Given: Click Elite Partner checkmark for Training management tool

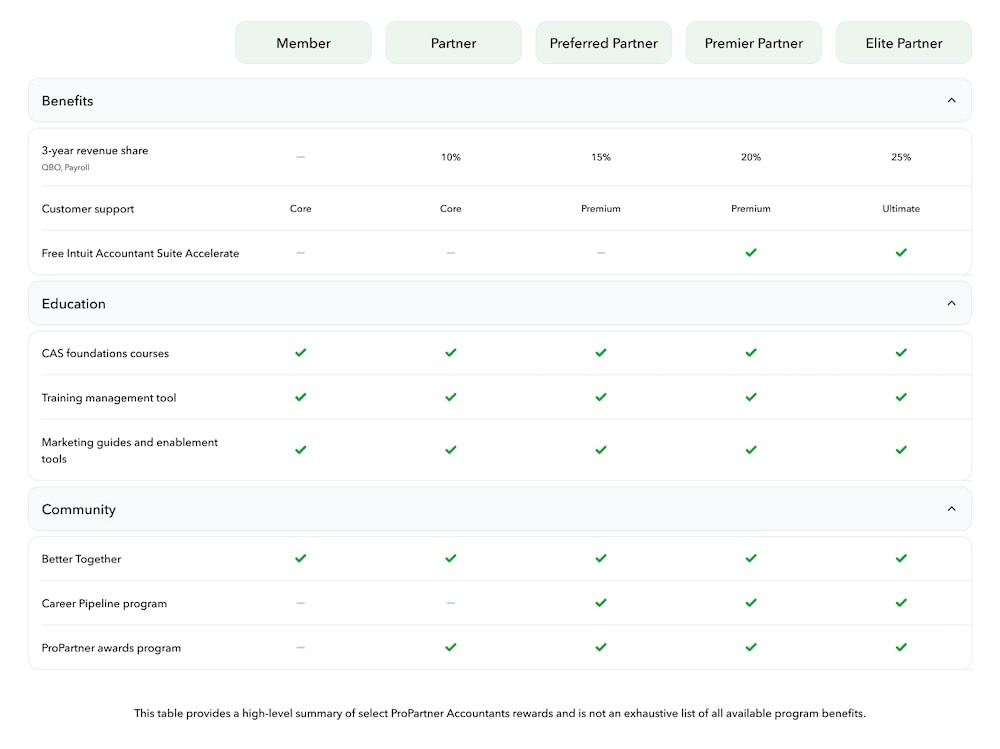Looking at the screenshot, I should coord(901,397).
